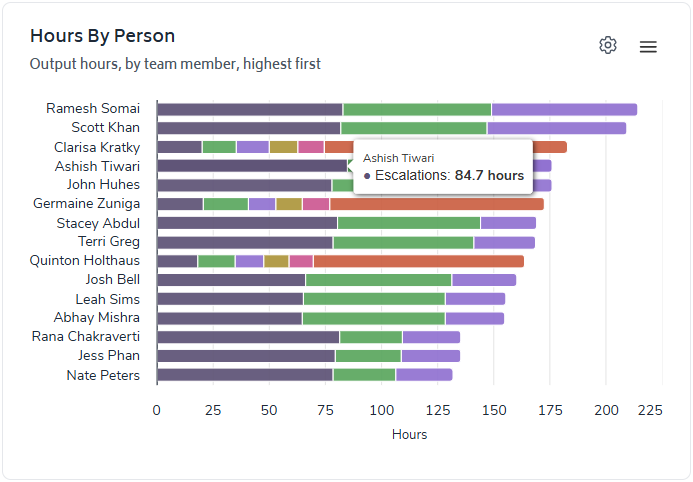Click the Hours By Person chart title
693x482 pixels.
tap(102, 36)
